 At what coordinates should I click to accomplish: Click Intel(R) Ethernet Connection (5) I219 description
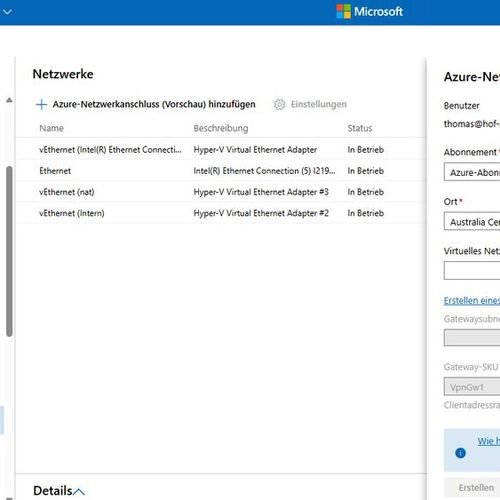[264, 171]
